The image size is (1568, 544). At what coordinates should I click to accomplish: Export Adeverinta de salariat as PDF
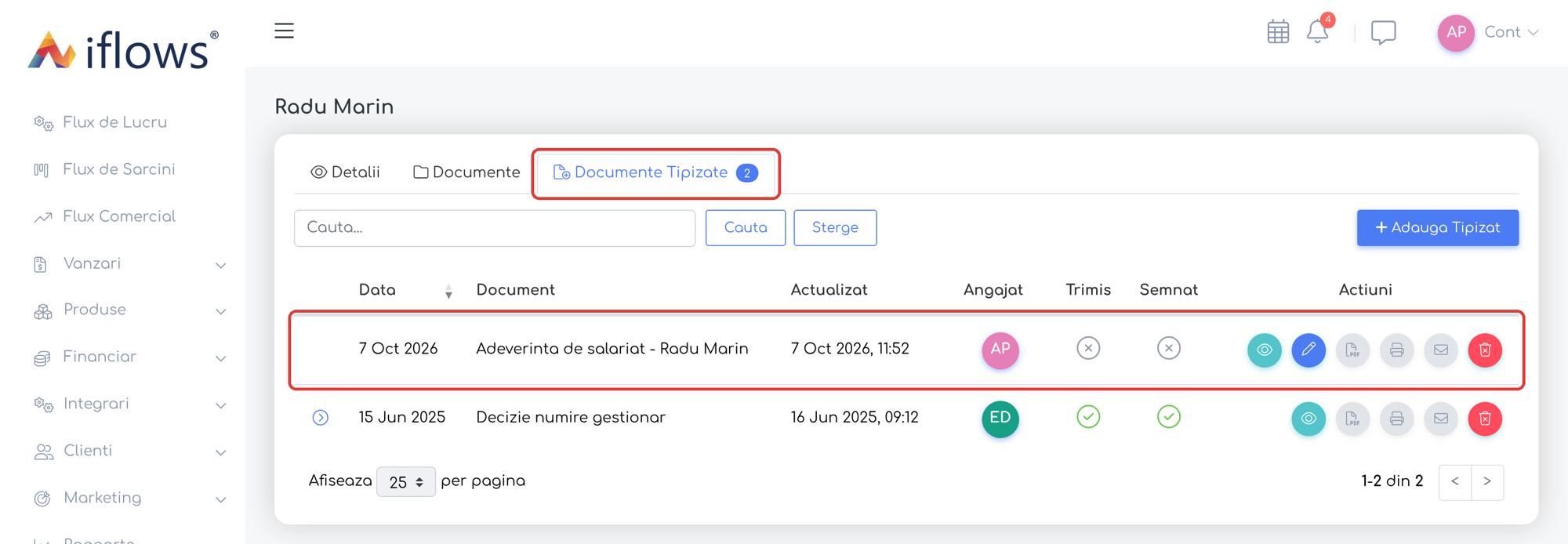pos(1352,350)
